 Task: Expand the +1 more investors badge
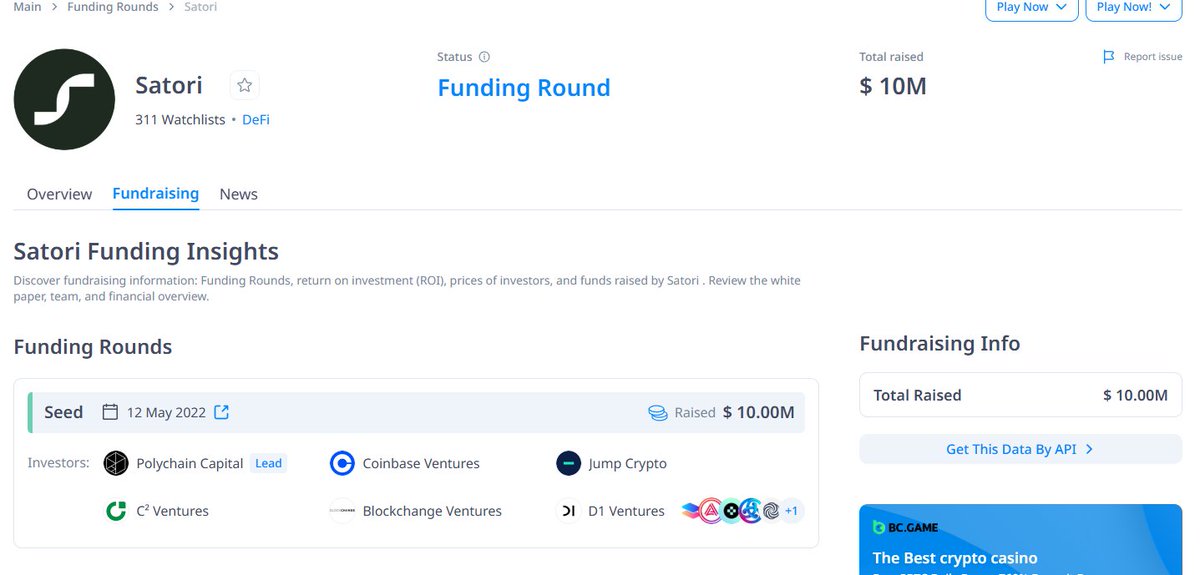[x=791, y=511]
